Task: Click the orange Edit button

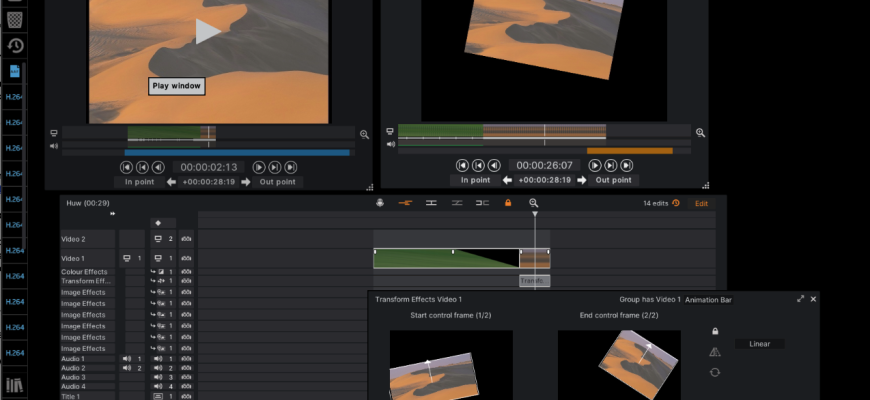Action: (701, 204)
